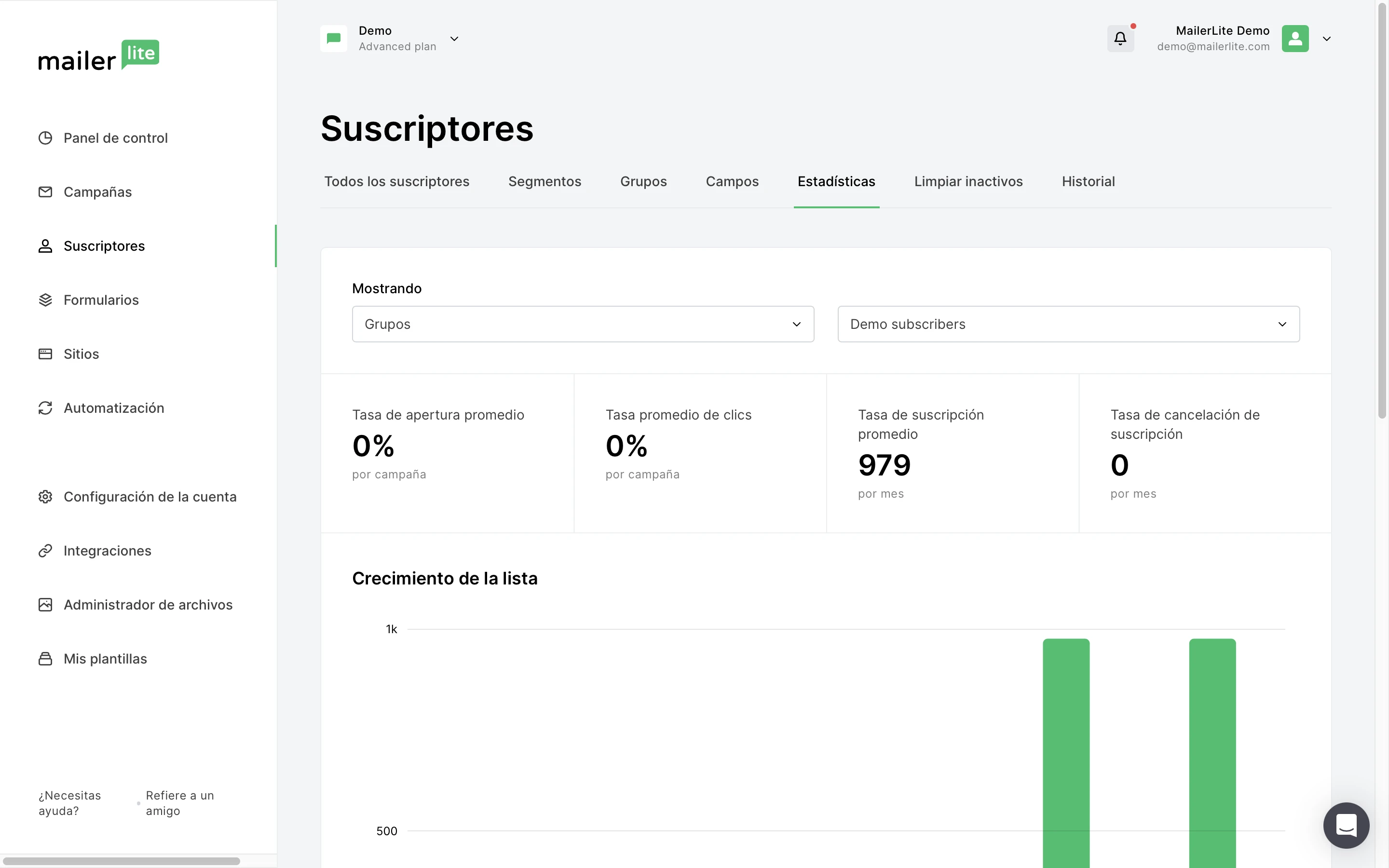
Task: Open the Formularios section
Action: click(101, 299)
